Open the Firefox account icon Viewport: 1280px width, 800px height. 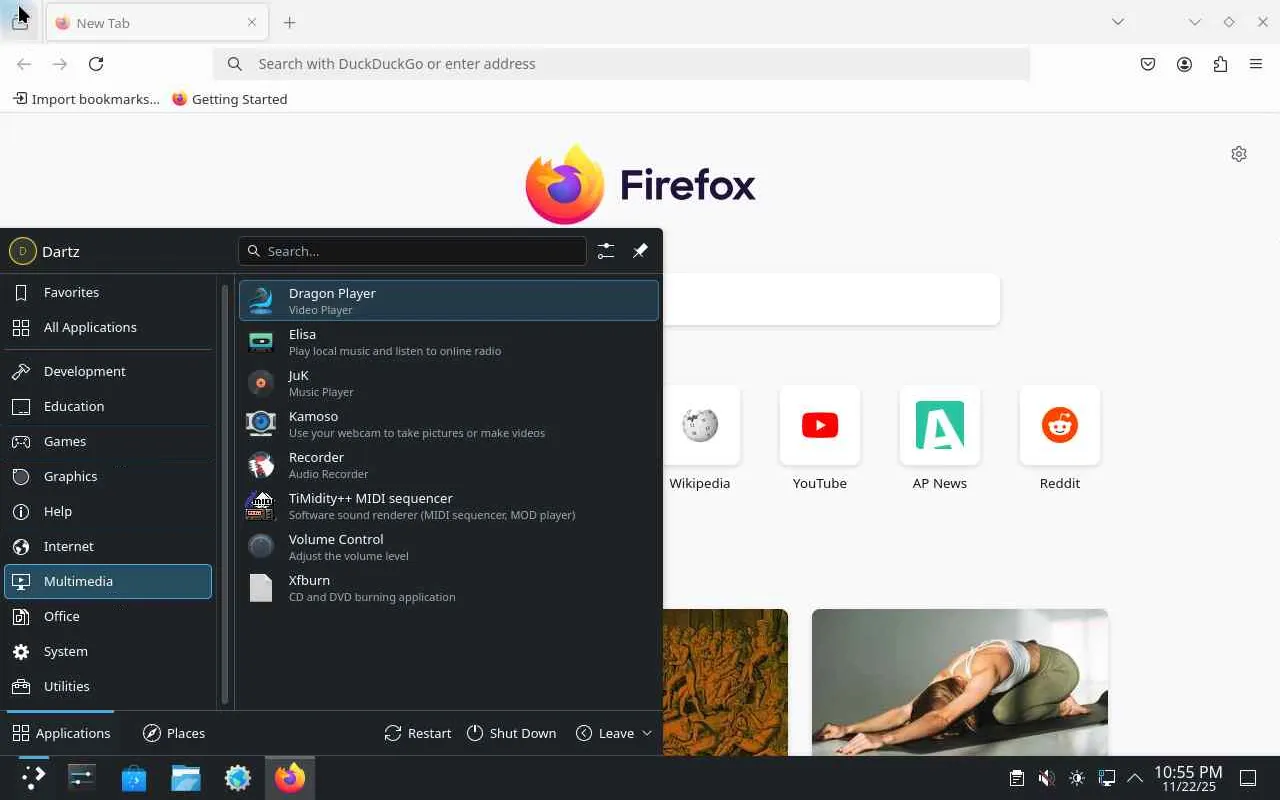pyautogui.click(x=1184, y=64)
